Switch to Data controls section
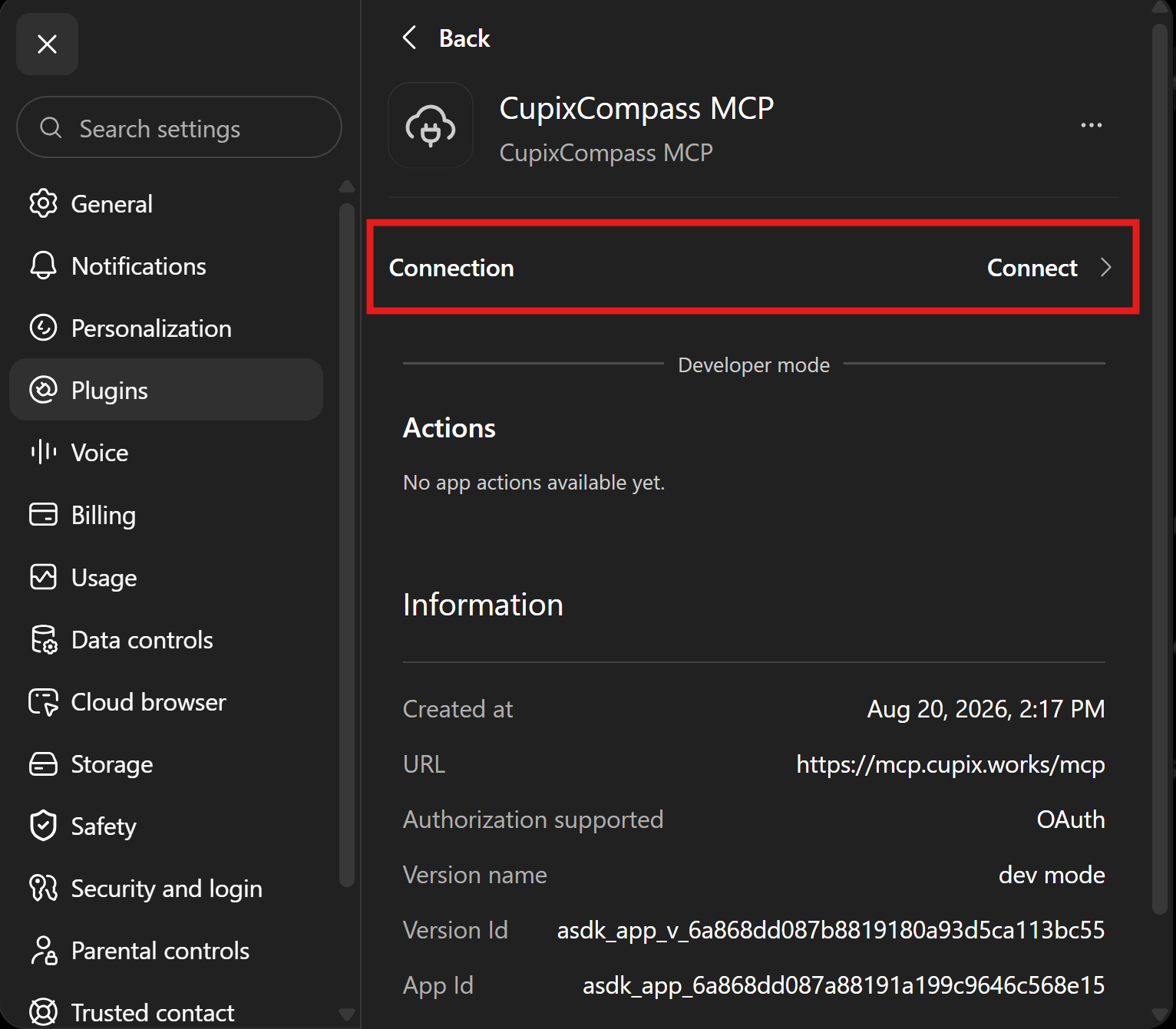Screen dimensions: 1176x1029 point(166,639)
